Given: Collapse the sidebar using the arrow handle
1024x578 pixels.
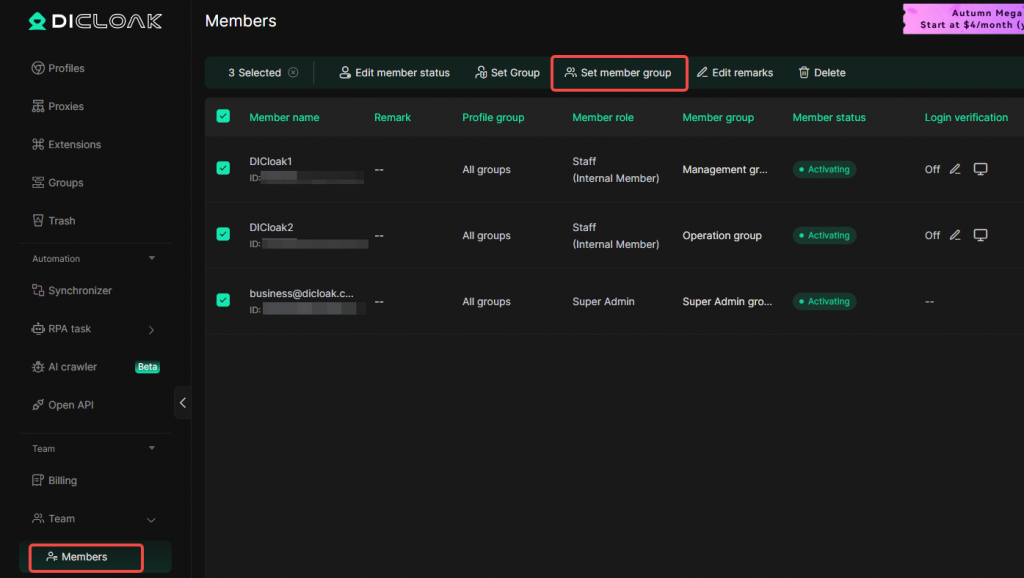Looking at the screenshot, I should pos(183,403).
